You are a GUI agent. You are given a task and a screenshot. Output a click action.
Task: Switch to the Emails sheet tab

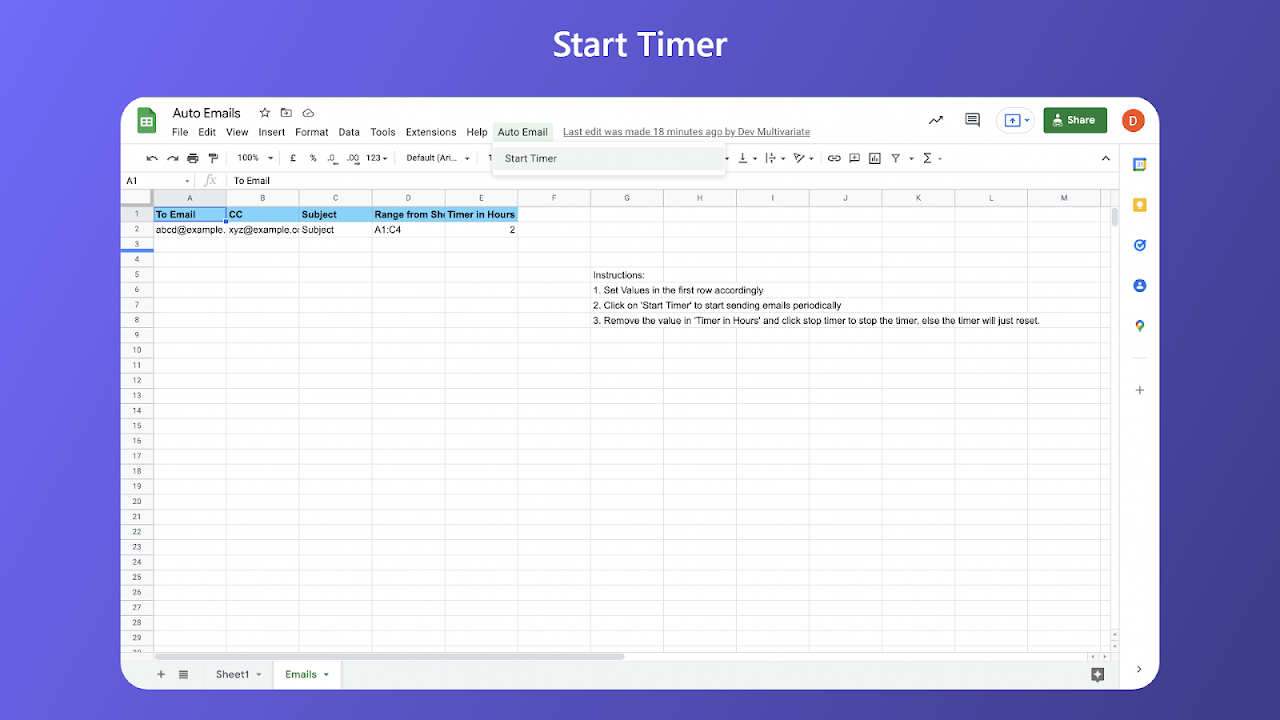tap(300, 674)
